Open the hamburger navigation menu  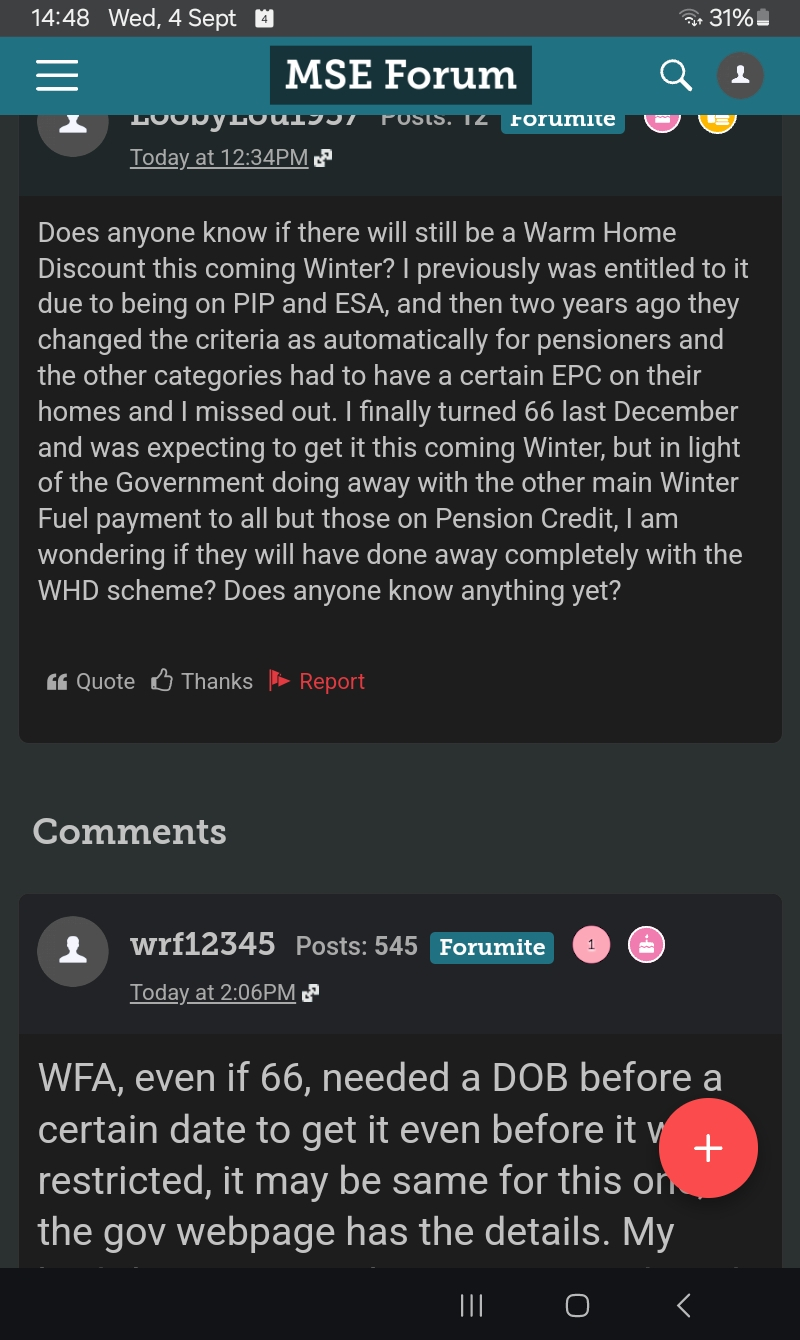tap(57, 76)
